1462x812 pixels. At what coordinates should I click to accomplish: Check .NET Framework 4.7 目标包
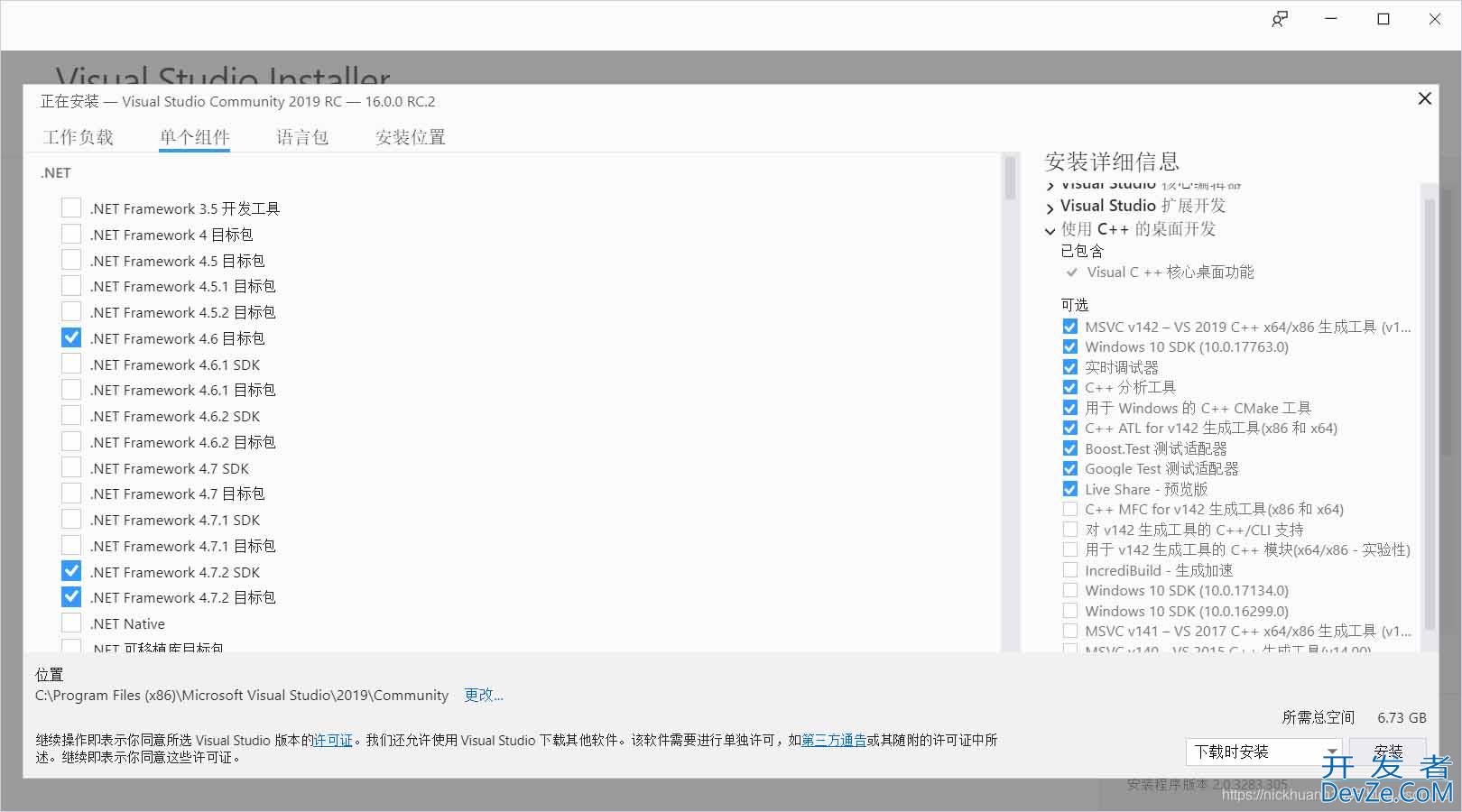71,494
